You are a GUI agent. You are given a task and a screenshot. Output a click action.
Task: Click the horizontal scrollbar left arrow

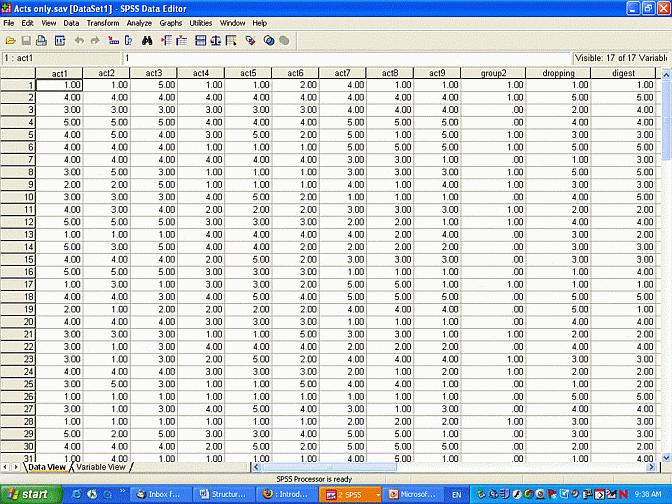(x=256, y=467)
